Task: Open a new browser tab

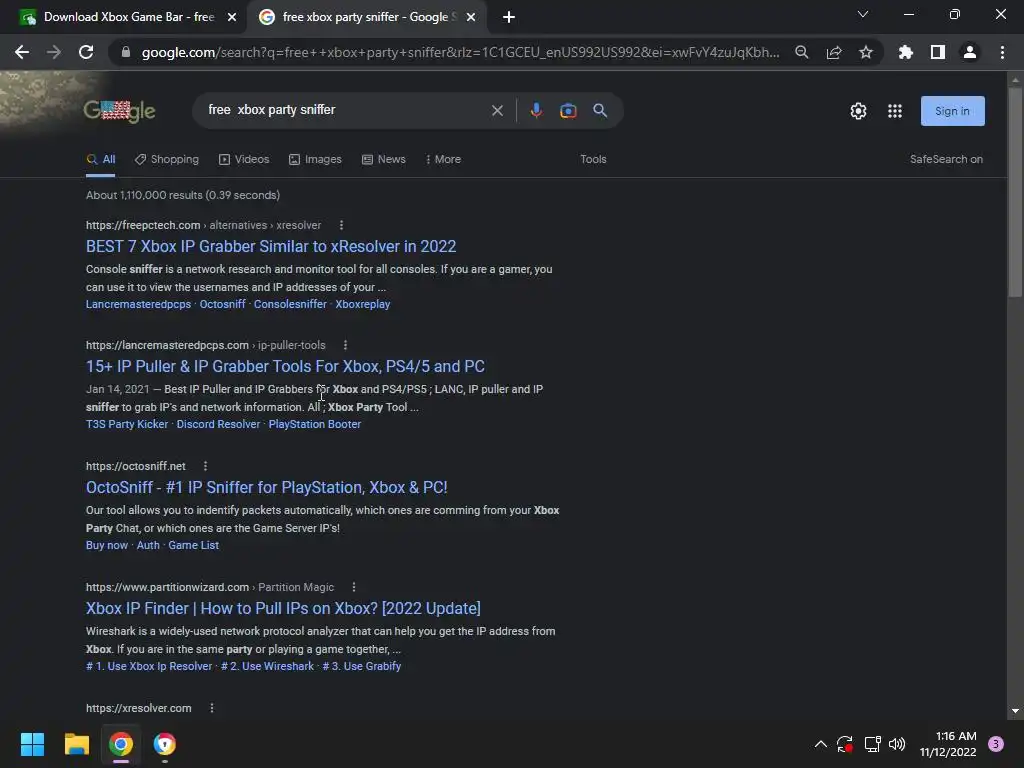Action: click(x=509, y=18)
